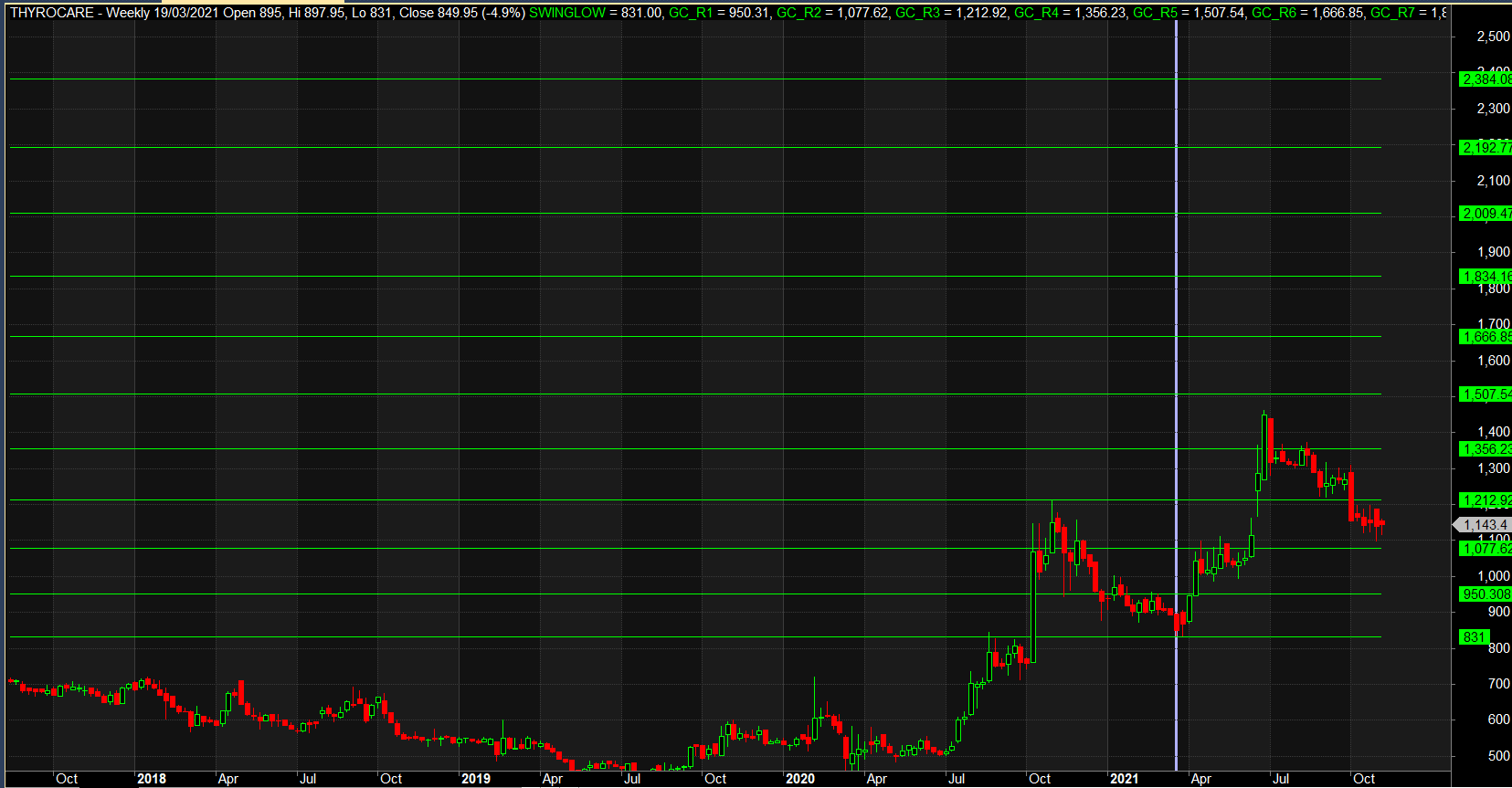Click the 2,384.08 green price label
1512x788 pixels.
point(1486,79)
